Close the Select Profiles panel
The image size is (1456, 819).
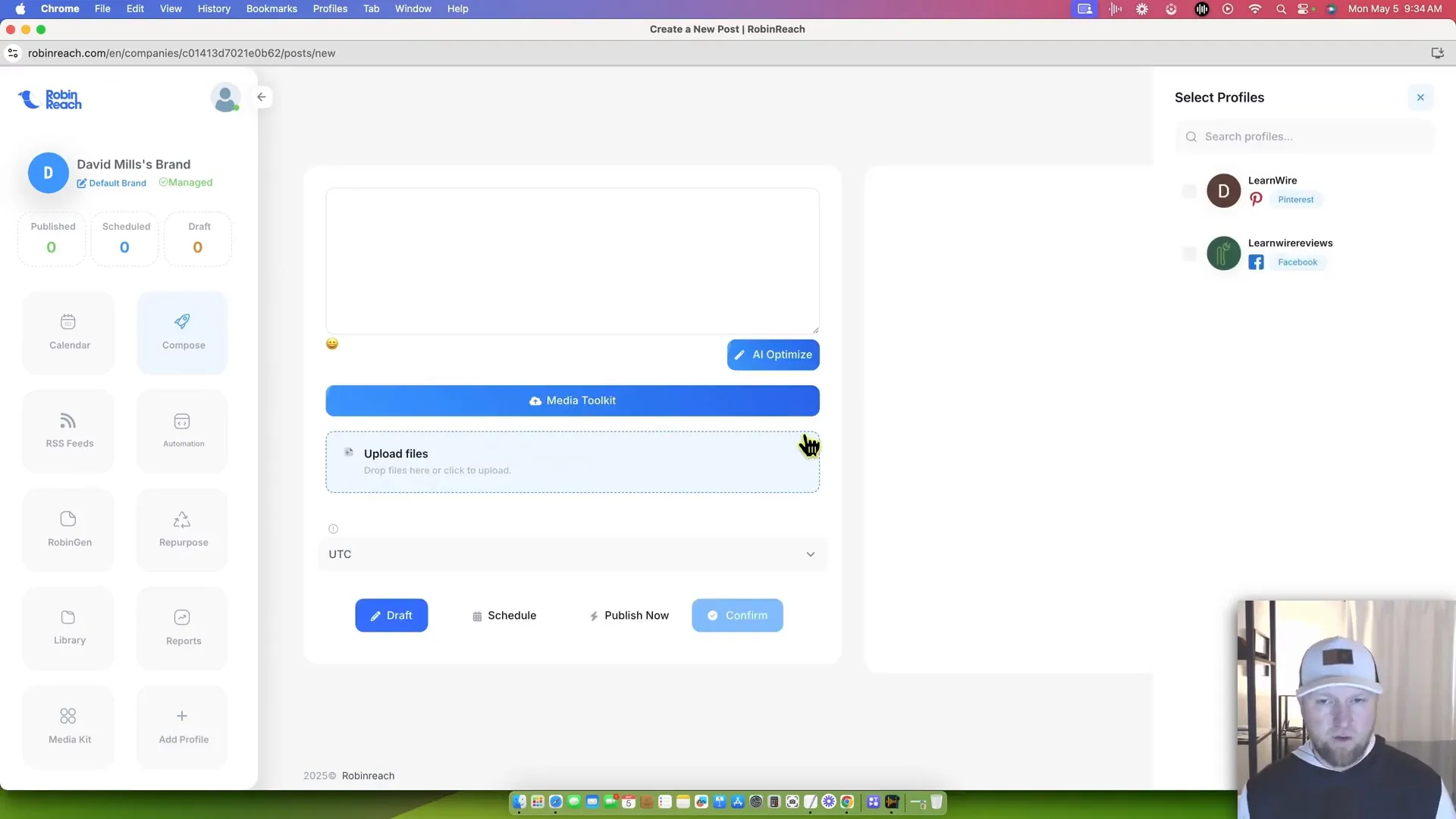(x=1420, y=97)
